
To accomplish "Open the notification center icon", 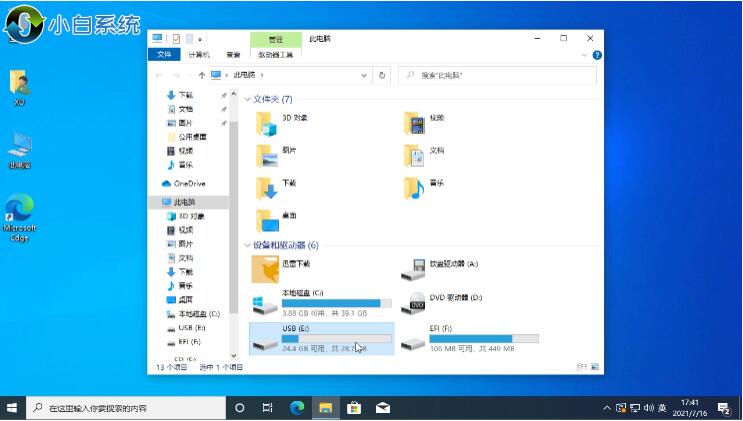I will (x=724, y=408).
